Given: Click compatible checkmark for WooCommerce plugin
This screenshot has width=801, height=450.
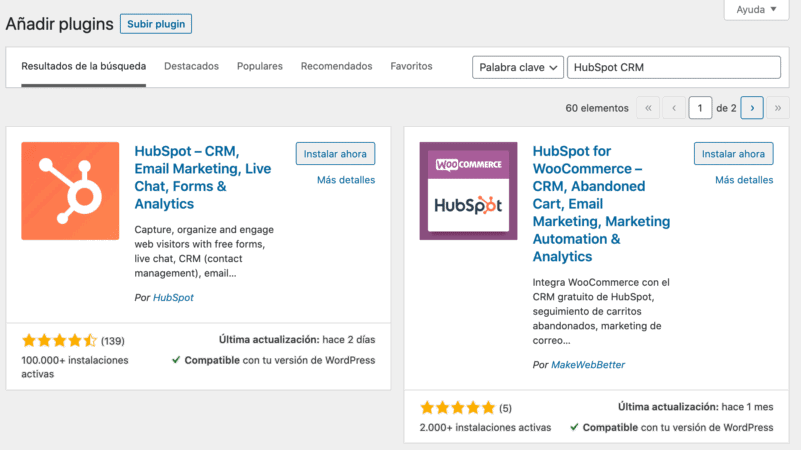Looking at the screenshot, I should pyautogui.click(x=574, y=428).
